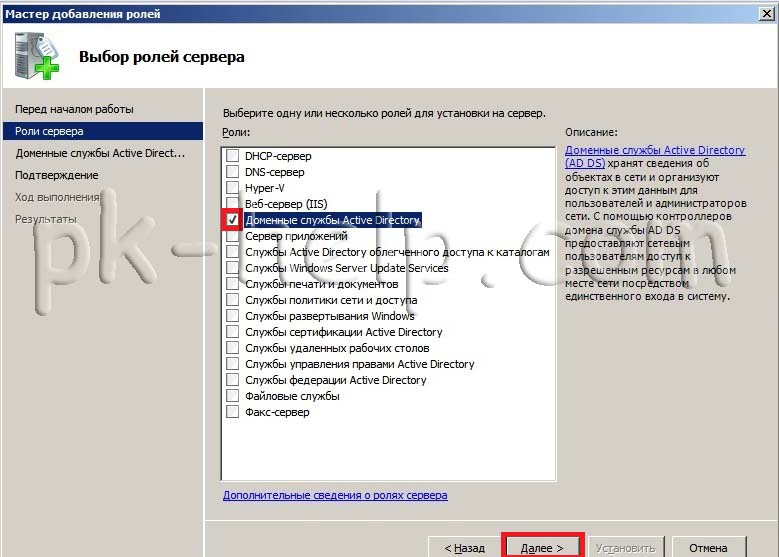
Task: Uncheck Доменные службы Active Directory checkbox
Action: click(232, 220)
